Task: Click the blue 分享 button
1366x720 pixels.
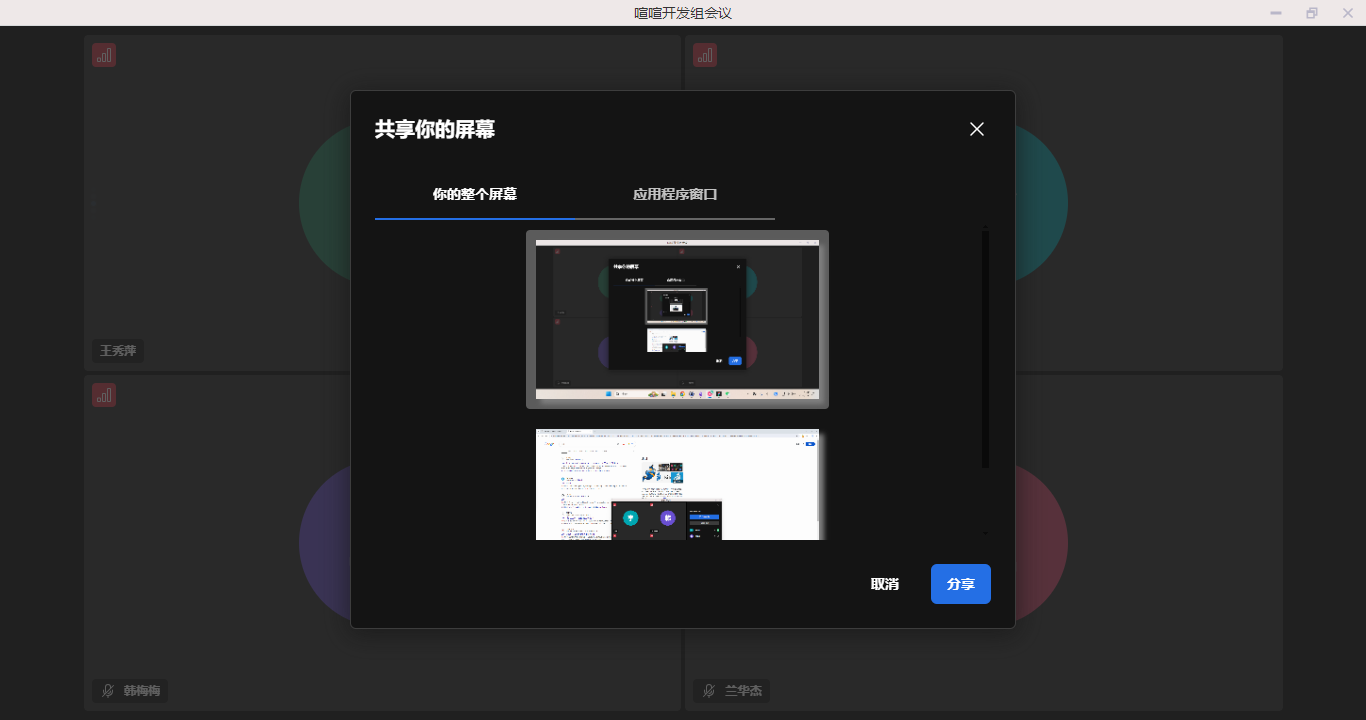Action: (960, 584)
